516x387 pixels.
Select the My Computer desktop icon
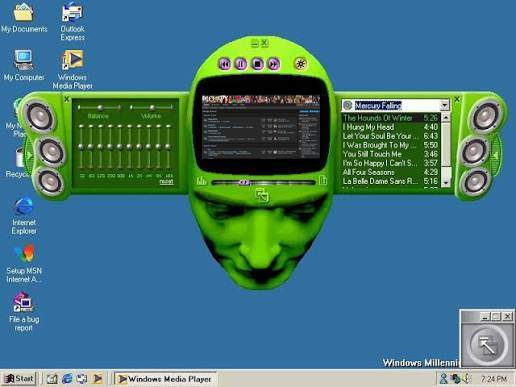pyautogui.click(x=24, y=65)
